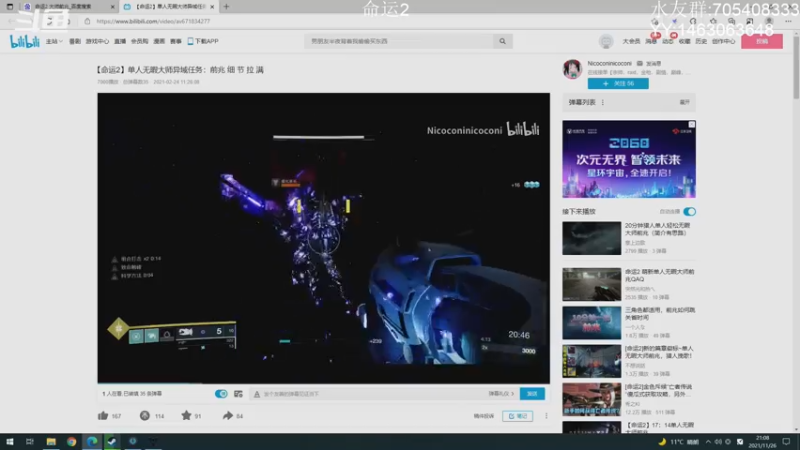Open browser settings ellipsis menu
The image size is (800, 450).
click(x=788, y=21)
